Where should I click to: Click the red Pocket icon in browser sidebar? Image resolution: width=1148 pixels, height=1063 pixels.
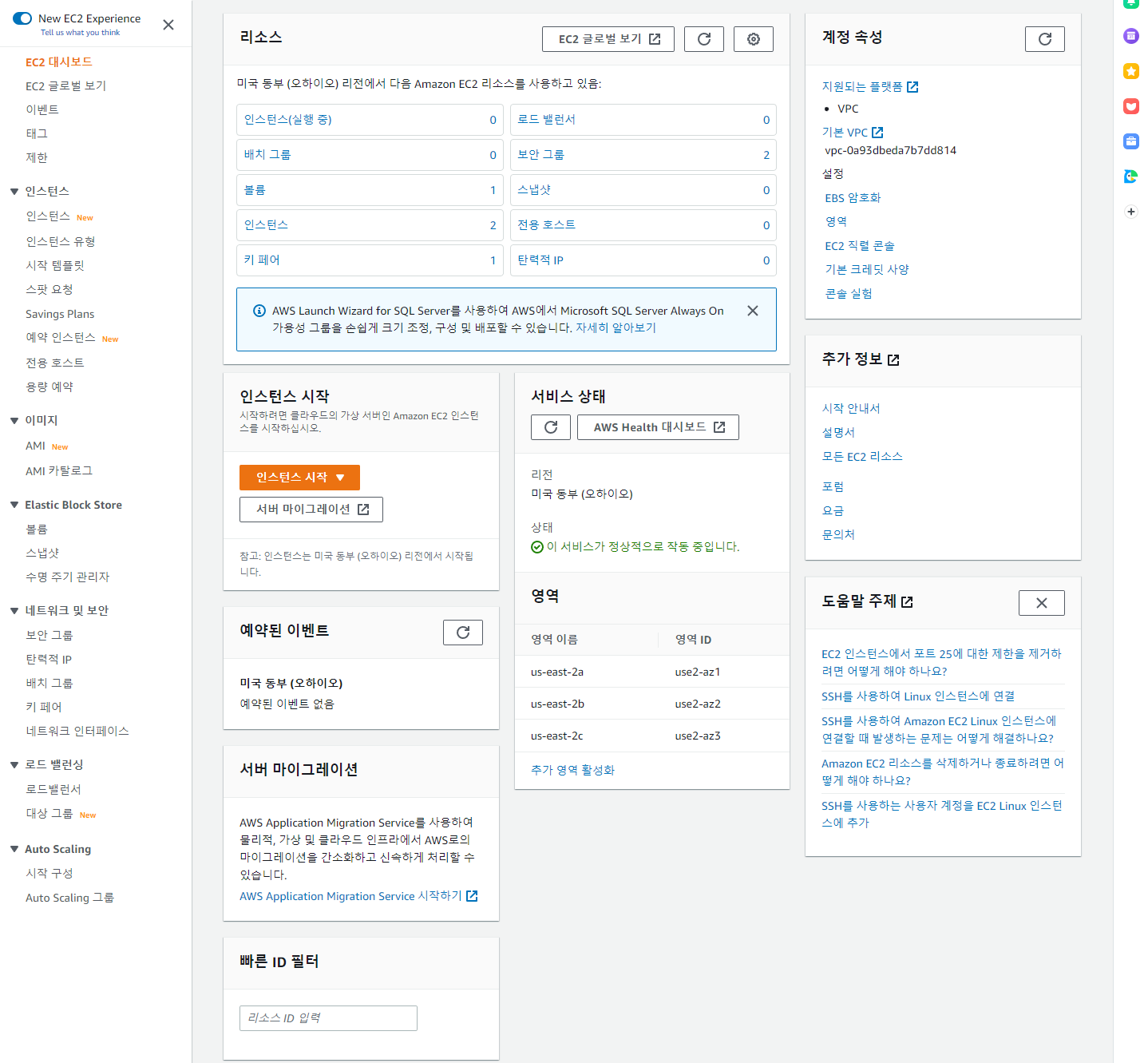tap(1131, 106)
